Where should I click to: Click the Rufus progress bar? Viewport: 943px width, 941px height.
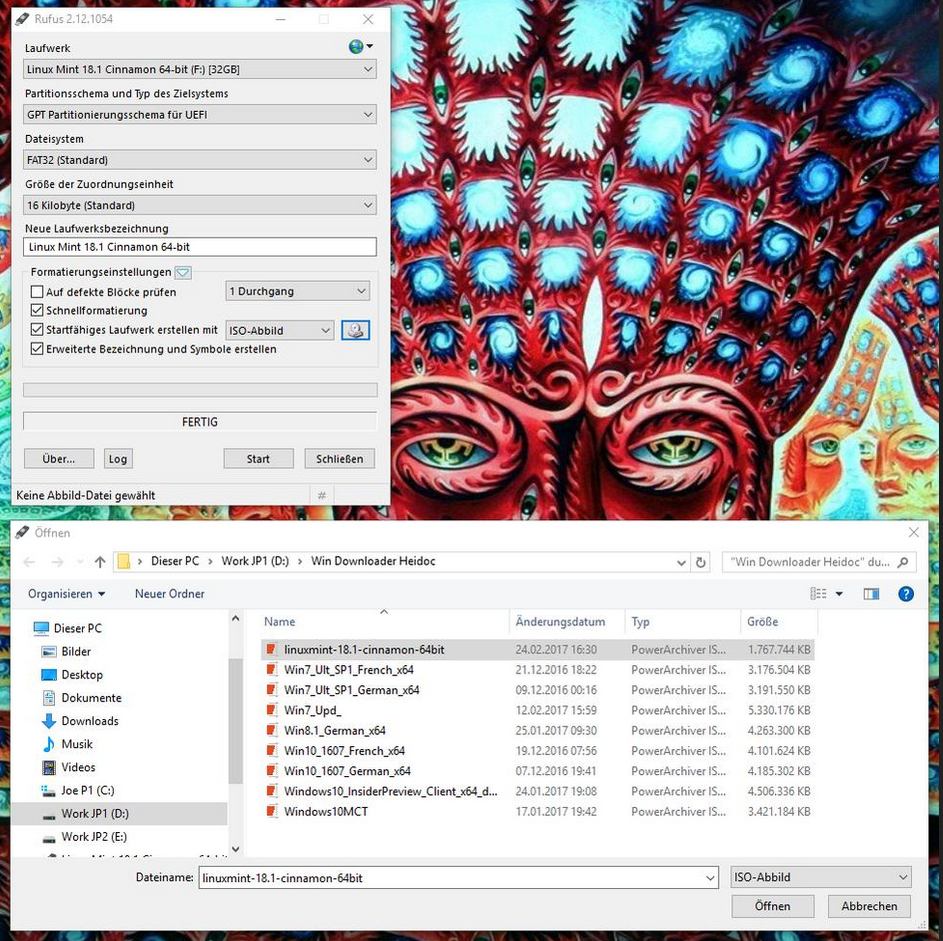pos(200,390)
